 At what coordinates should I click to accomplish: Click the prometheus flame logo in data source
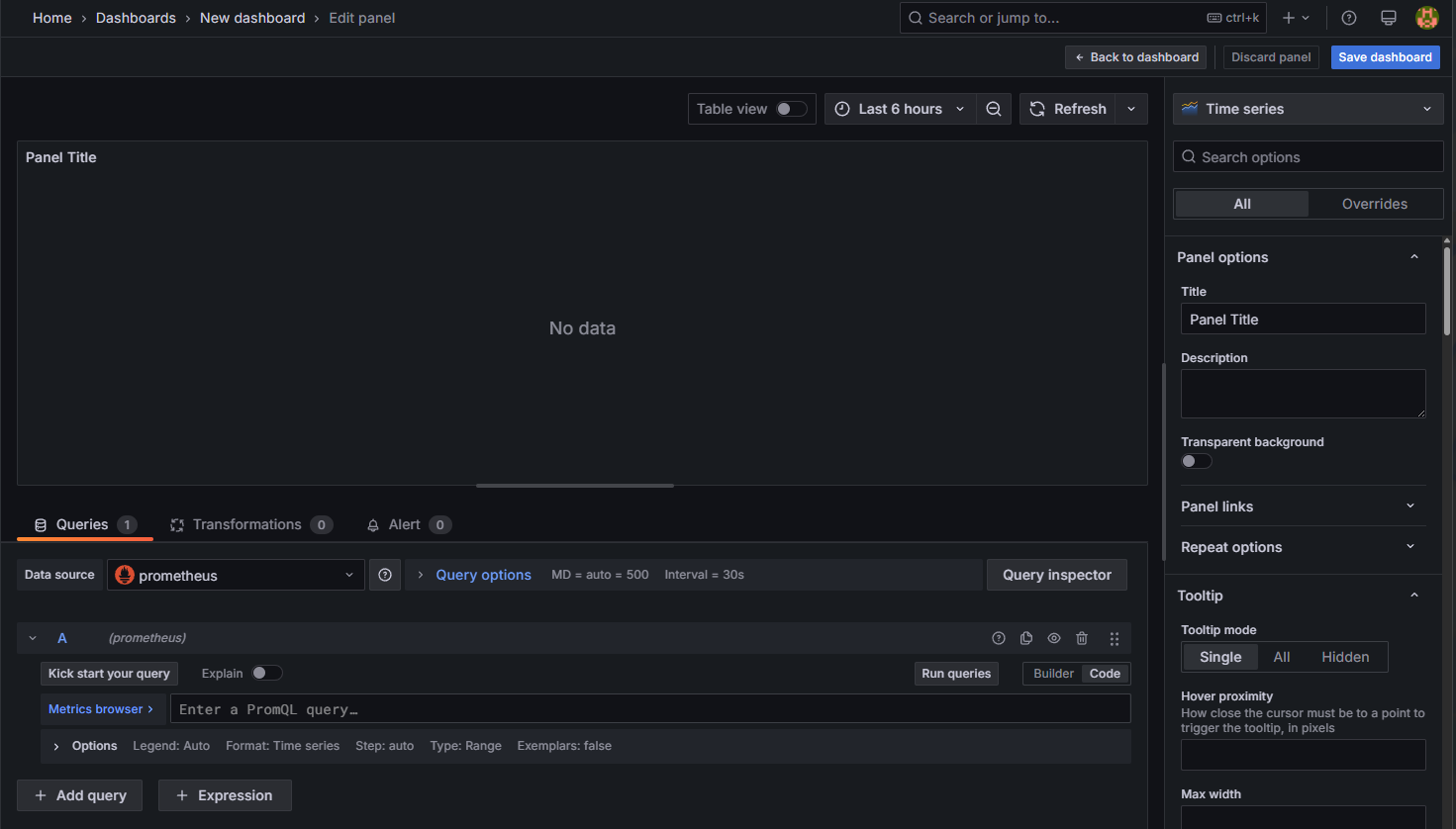click(125, 575)
